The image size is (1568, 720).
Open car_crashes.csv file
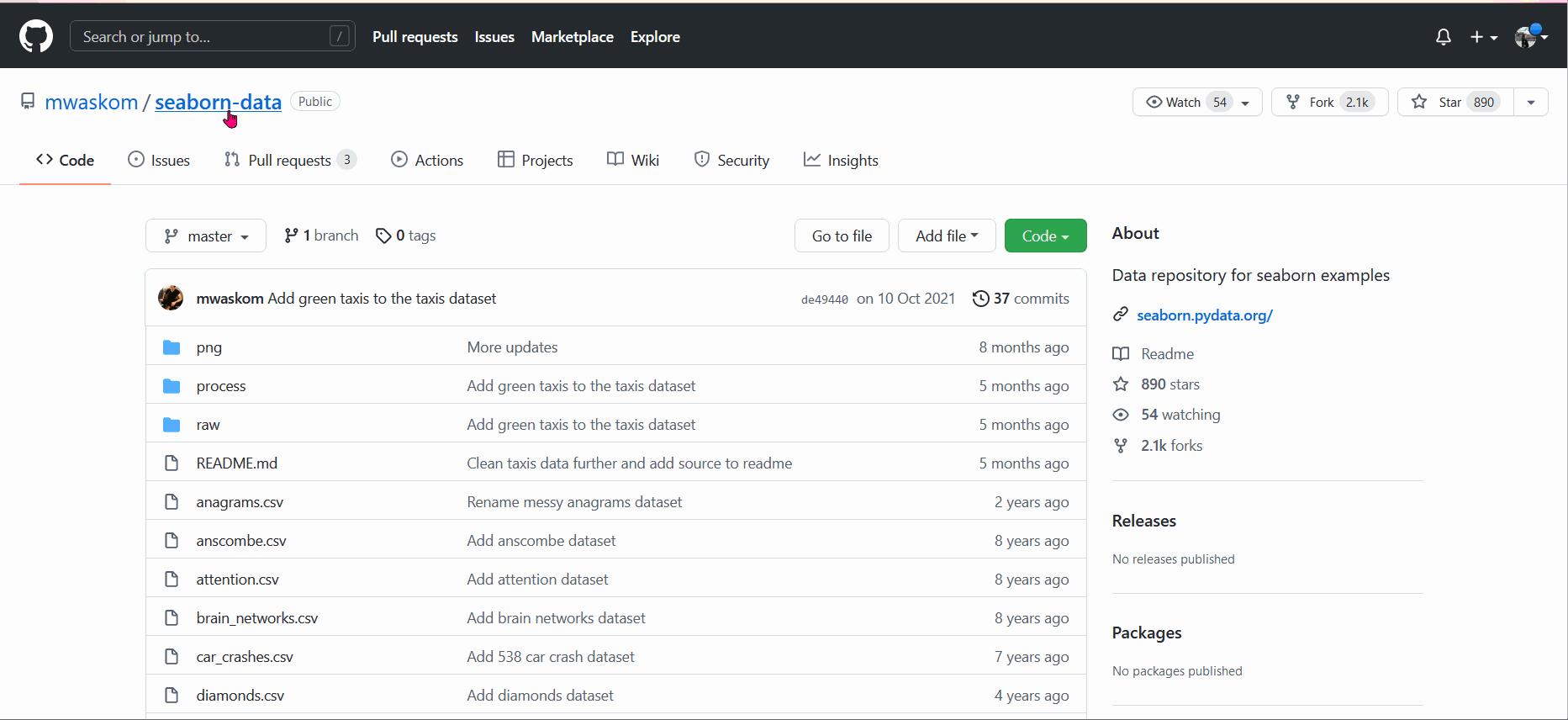(x=245, y=657)
